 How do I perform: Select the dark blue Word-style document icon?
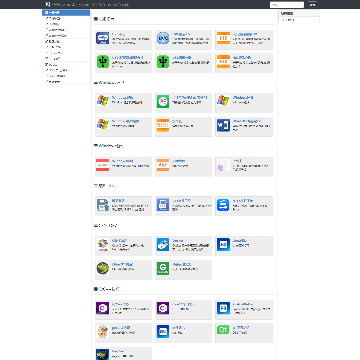pos(223,125)
